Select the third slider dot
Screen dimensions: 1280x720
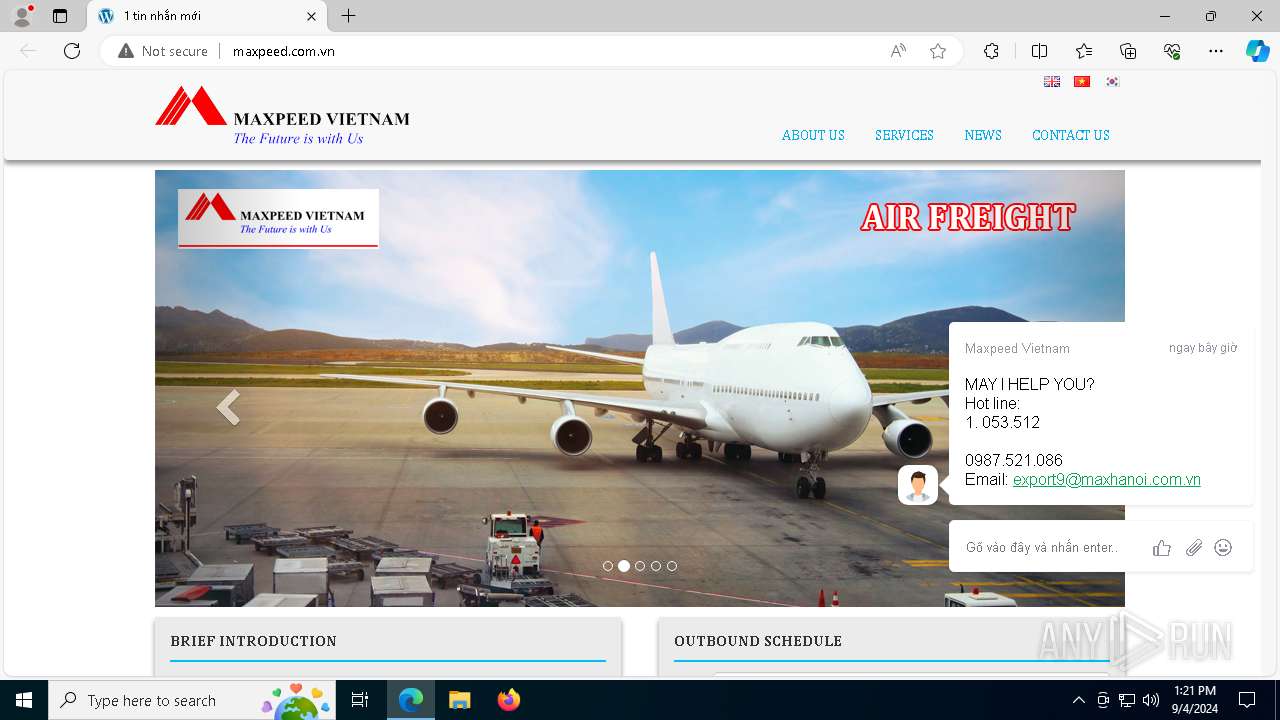coord(640,566)
